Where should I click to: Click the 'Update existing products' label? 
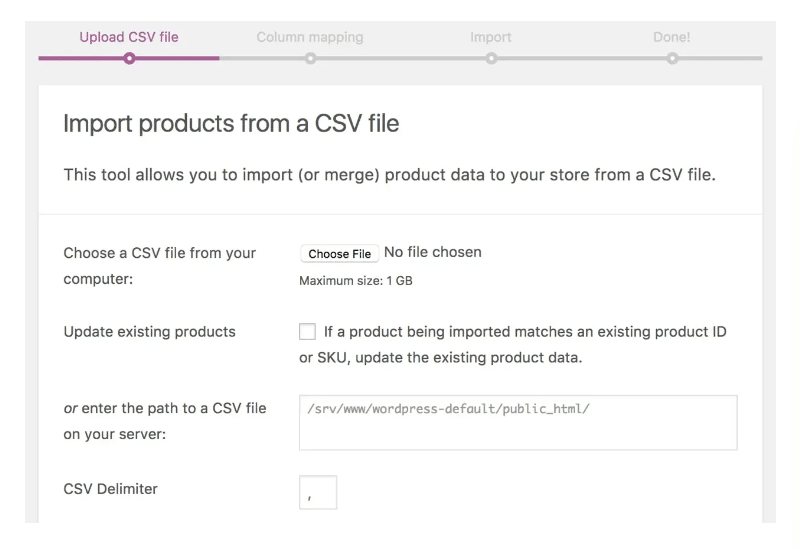click(x=150, y=332)
